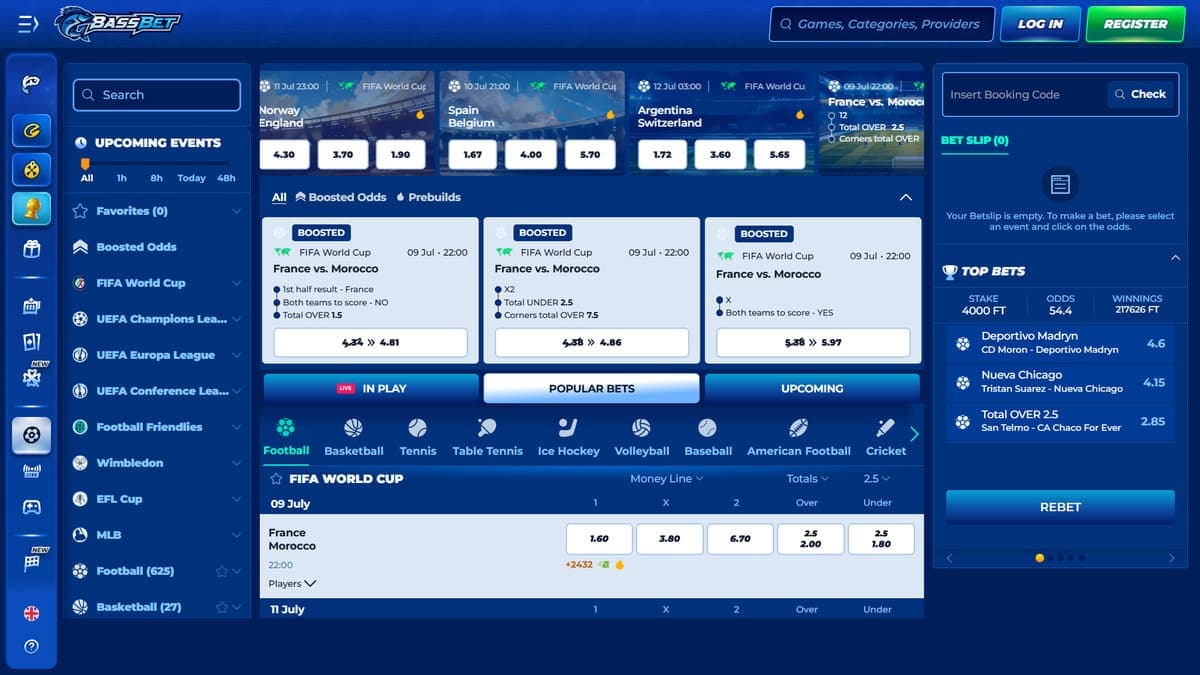
Task: Click the REBET button
Action: click(x=1060, y=507)
